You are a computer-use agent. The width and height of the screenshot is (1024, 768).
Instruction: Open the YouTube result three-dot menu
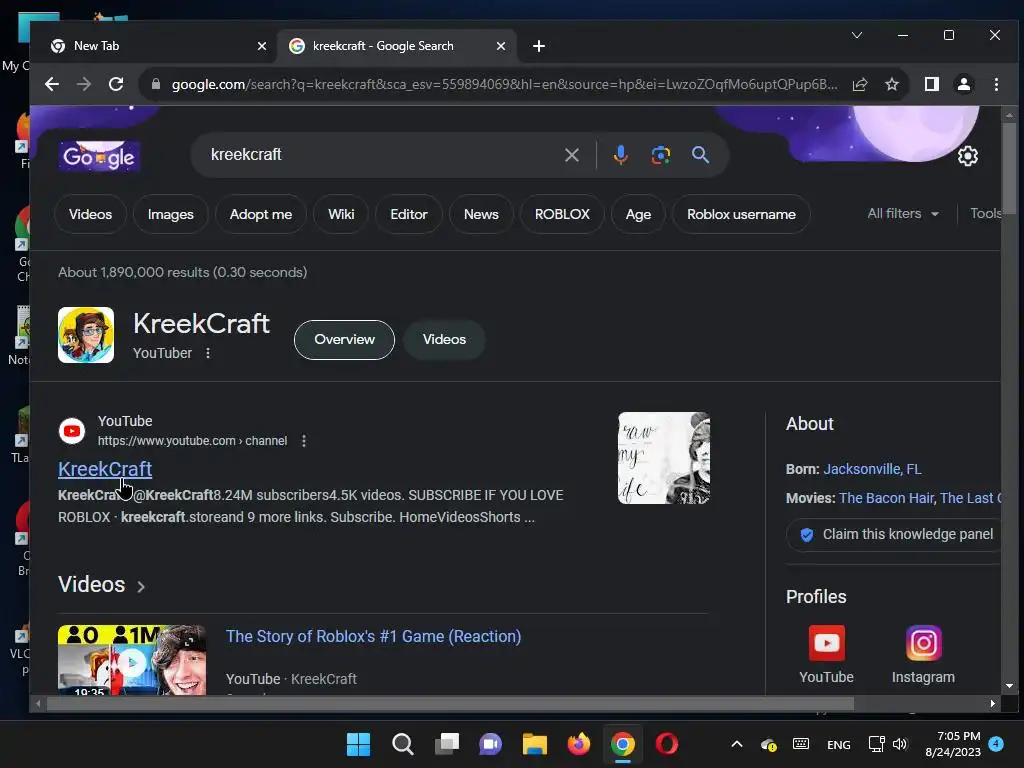tap(304, 441)
